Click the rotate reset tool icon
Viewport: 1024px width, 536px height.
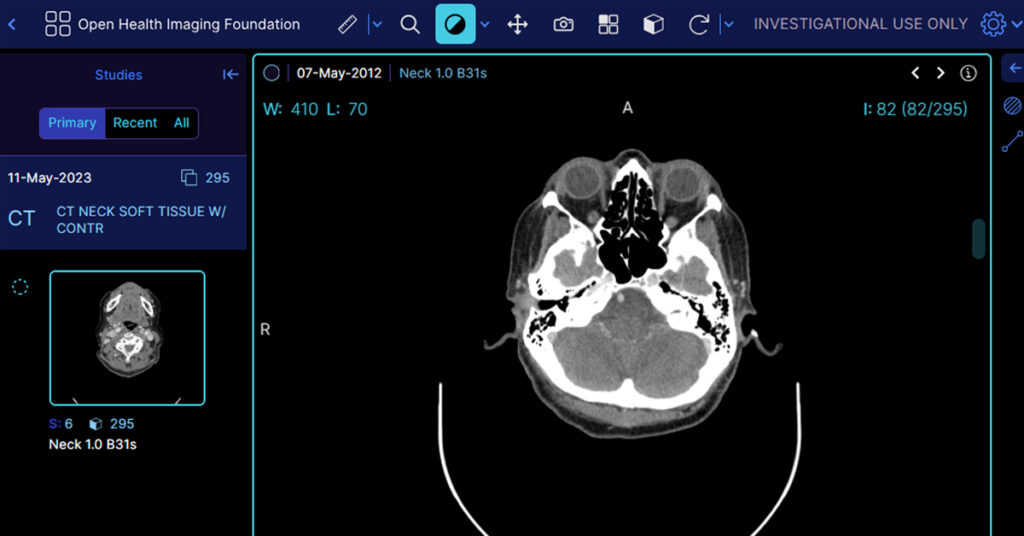(x=699, y=24)
